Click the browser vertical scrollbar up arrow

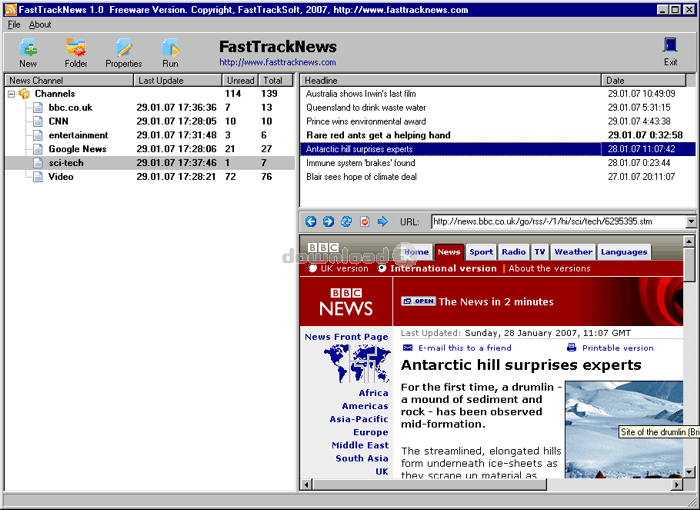point(689,242)
